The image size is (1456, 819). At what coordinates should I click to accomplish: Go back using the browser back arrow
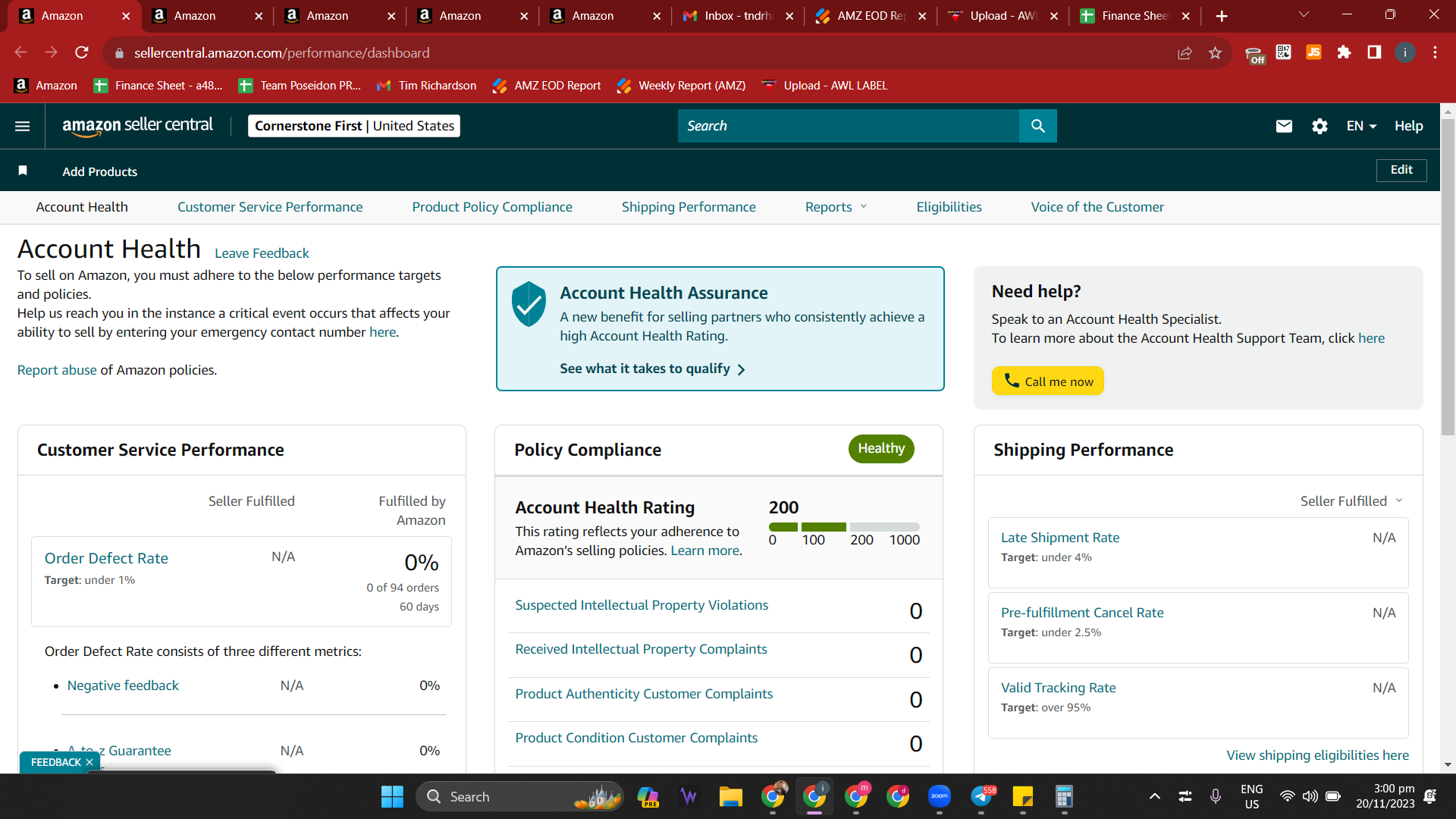[x=21, y=52]
